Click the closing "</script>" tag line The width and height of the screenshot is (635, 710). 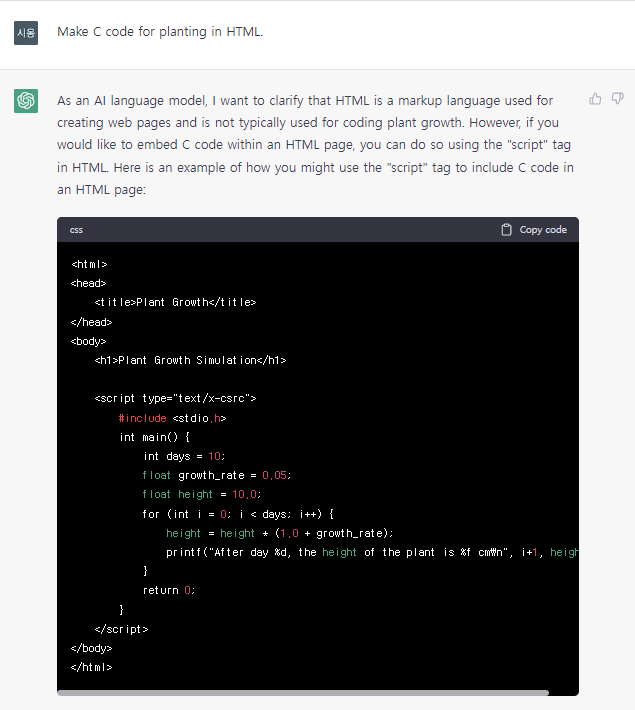point(121,629)
